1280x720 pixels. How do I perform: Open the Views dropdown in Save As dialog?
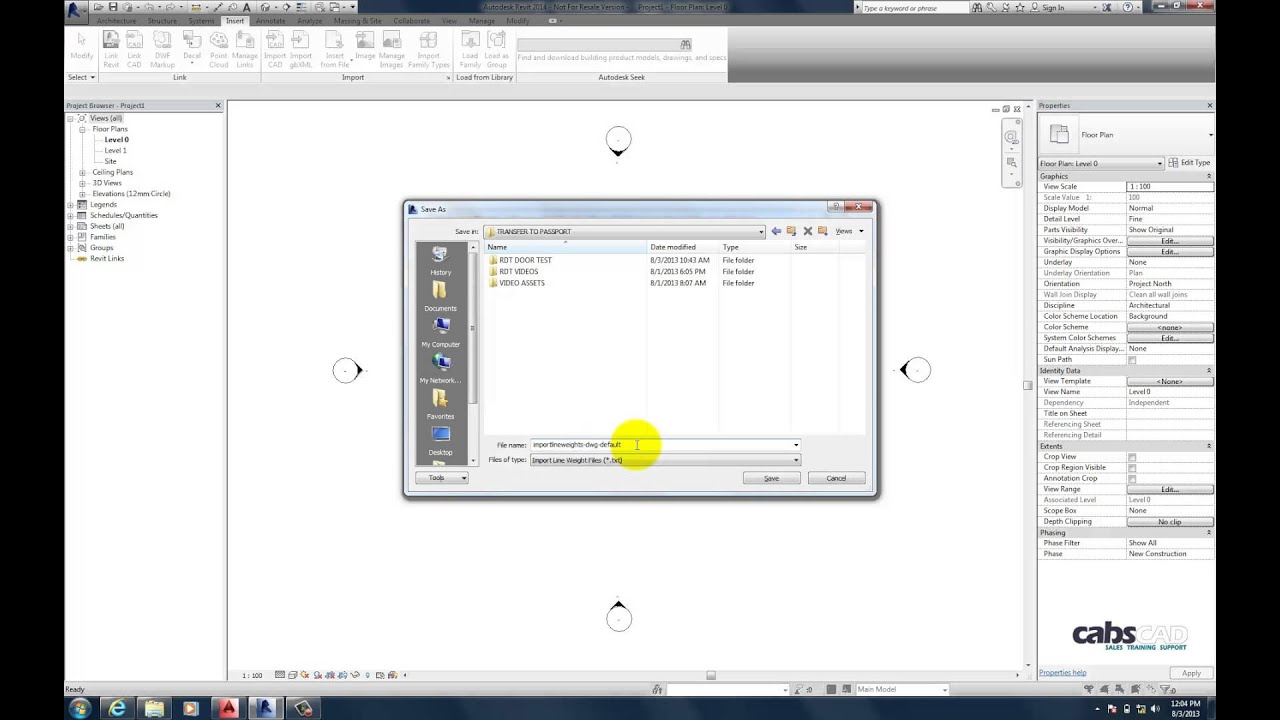coord(848,231)
